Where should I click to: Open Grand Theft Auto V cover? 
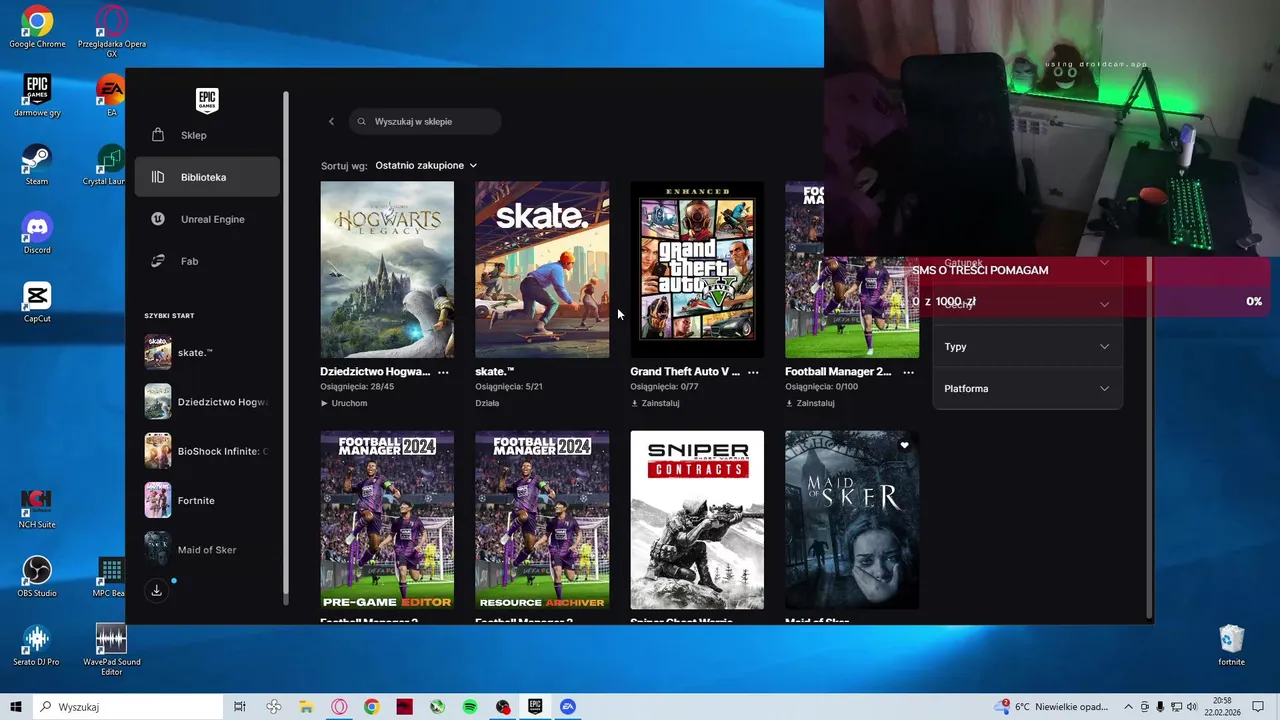point(697,269)
